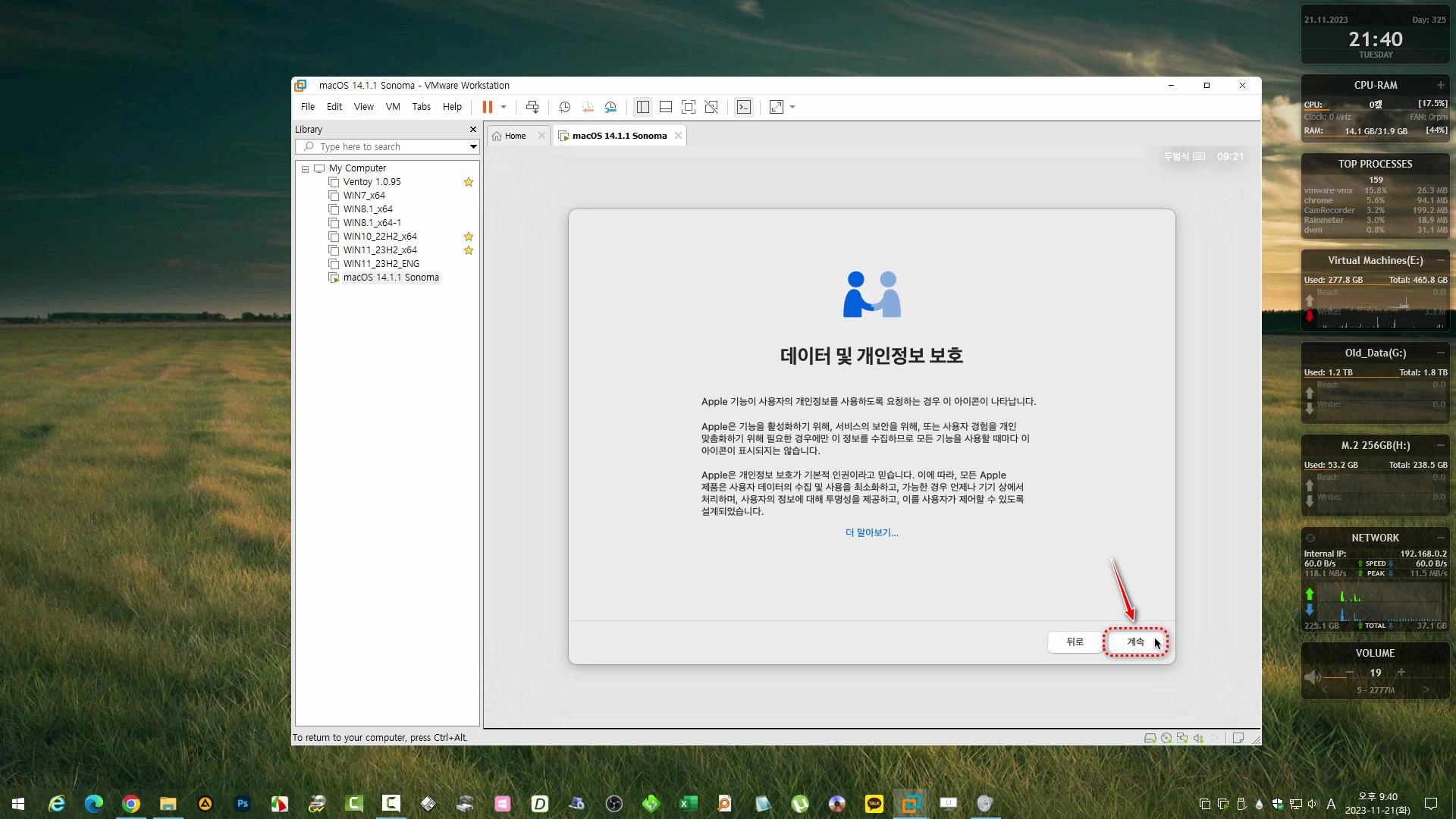Select WIN11_23H2_x64 virtual machine
This screenshot has height=819, width=1456.
click(x=379, y=250)
